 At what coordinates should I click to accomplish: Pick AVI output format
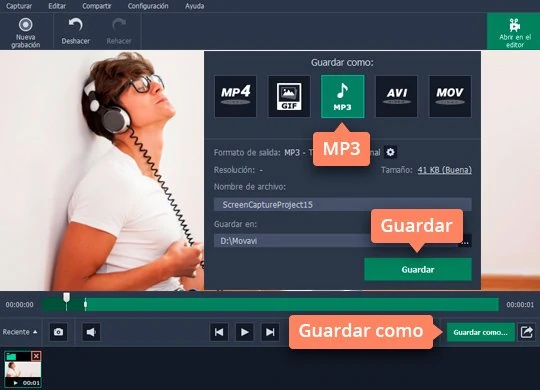396,96
